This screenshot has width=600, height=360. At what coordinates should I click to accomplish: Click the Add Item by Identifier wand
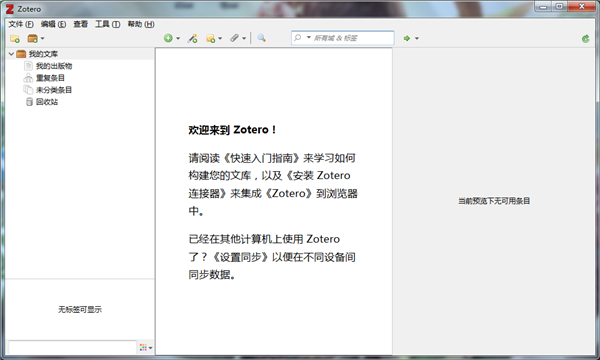pos(192,38)
